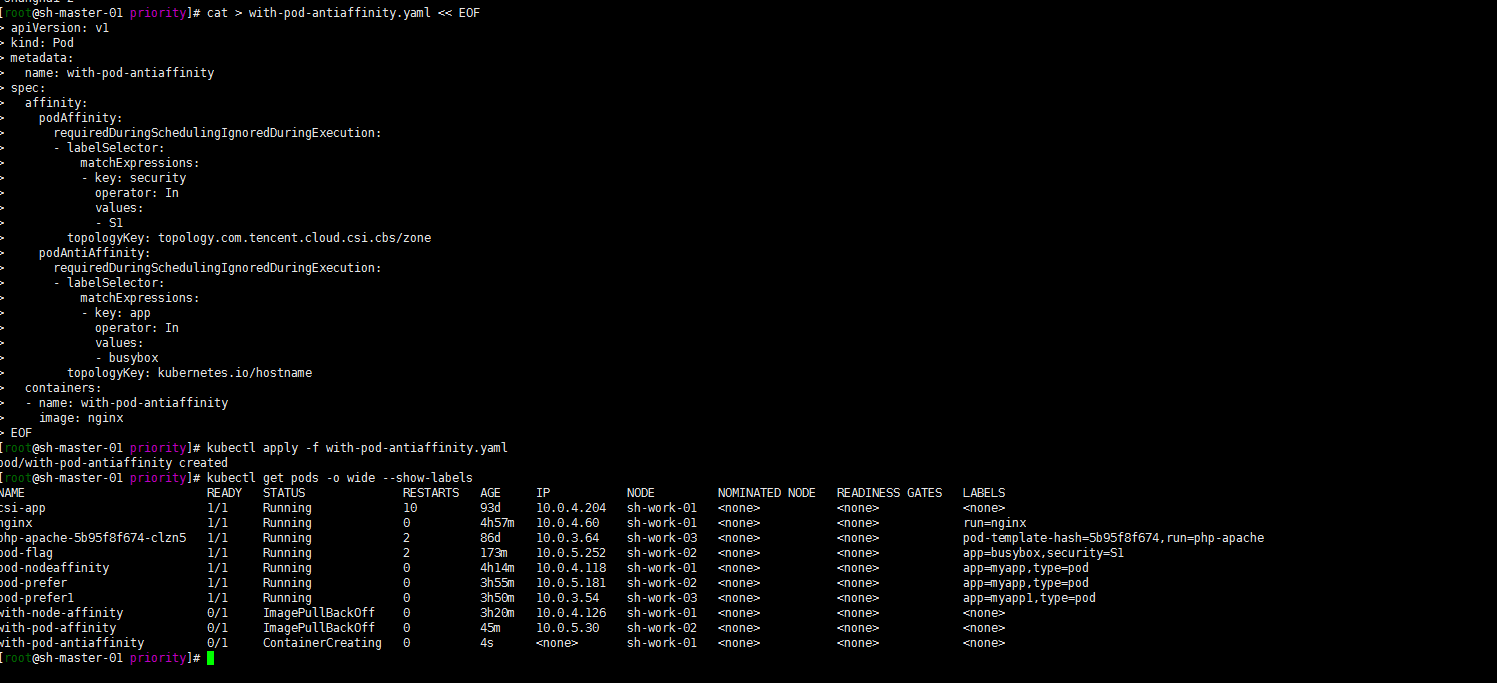This screenshot has width=1497, height=683.
Task: Click the standalone 'EOF' terminator line
Action: [21, 433]
